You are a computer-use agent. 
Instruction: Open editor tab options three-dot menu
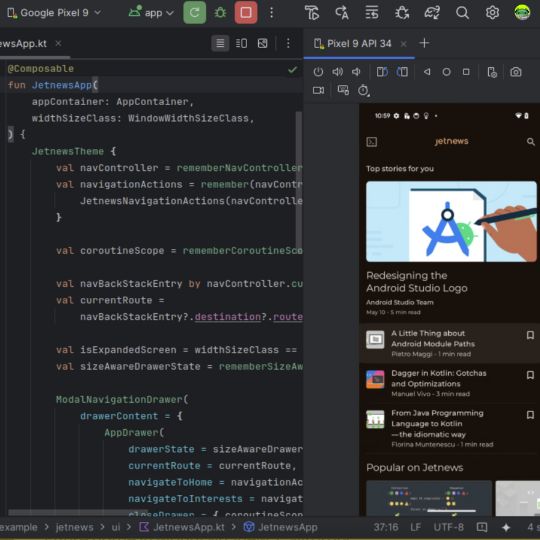tap(288, 43)
